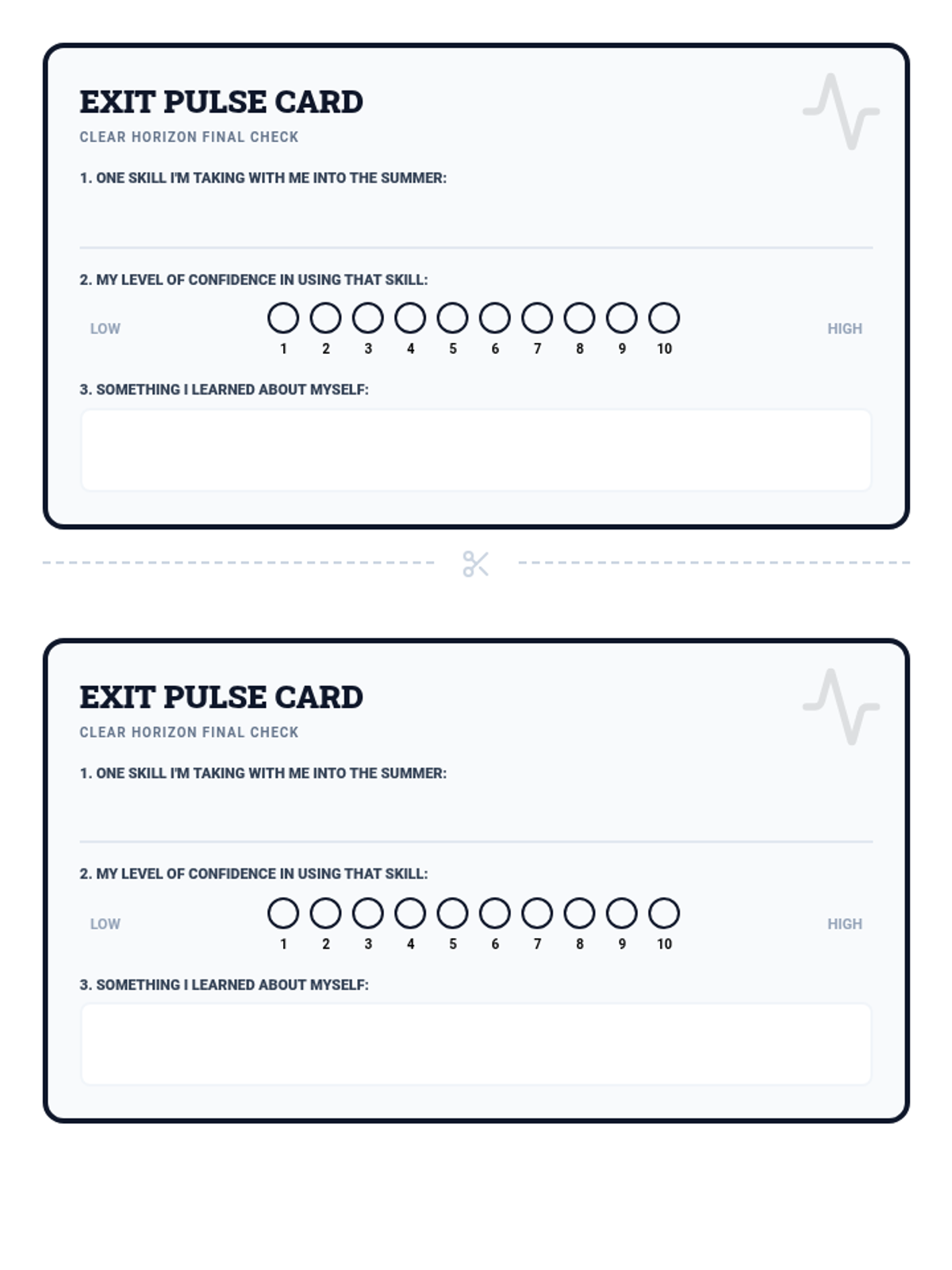
Task: Click the pulse icon on the bottom card
Action: (841, 706)
